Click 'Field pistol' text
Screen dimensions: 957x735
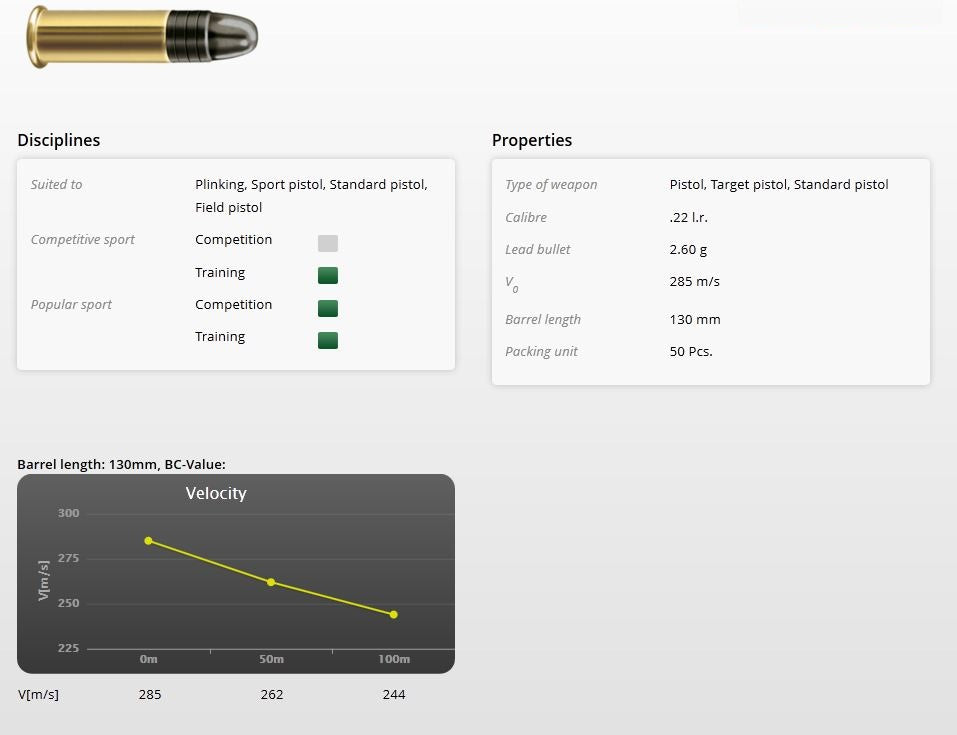tap(228, 208)
